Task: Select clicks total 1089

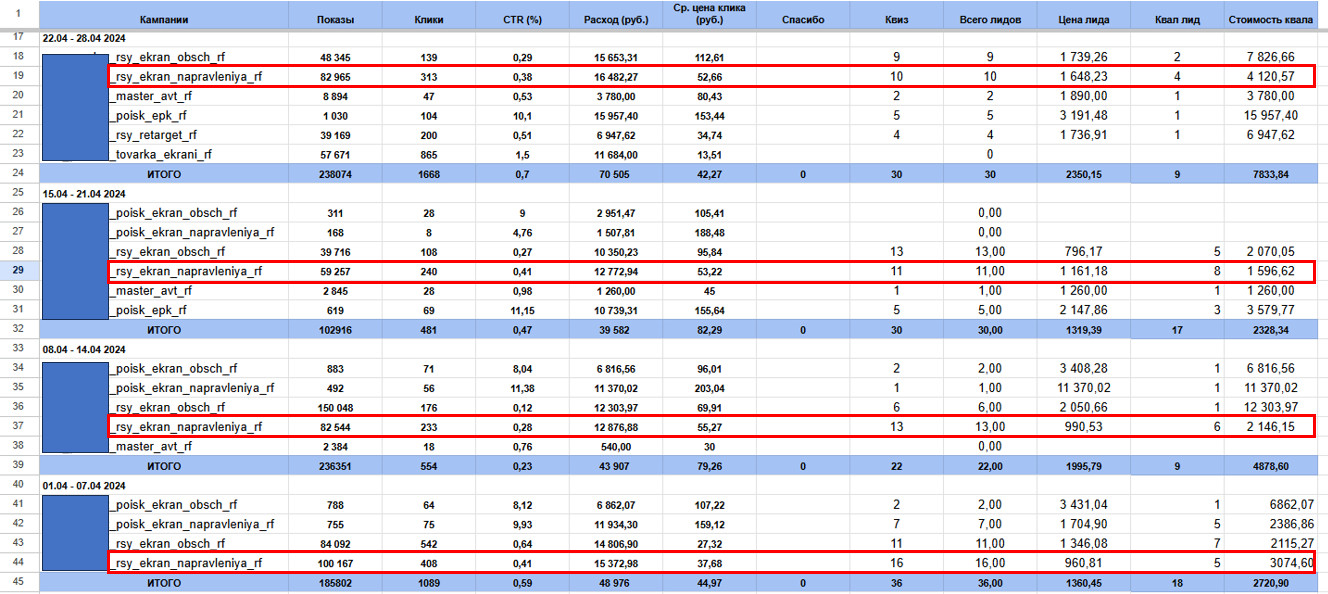Action: [429, 583]
